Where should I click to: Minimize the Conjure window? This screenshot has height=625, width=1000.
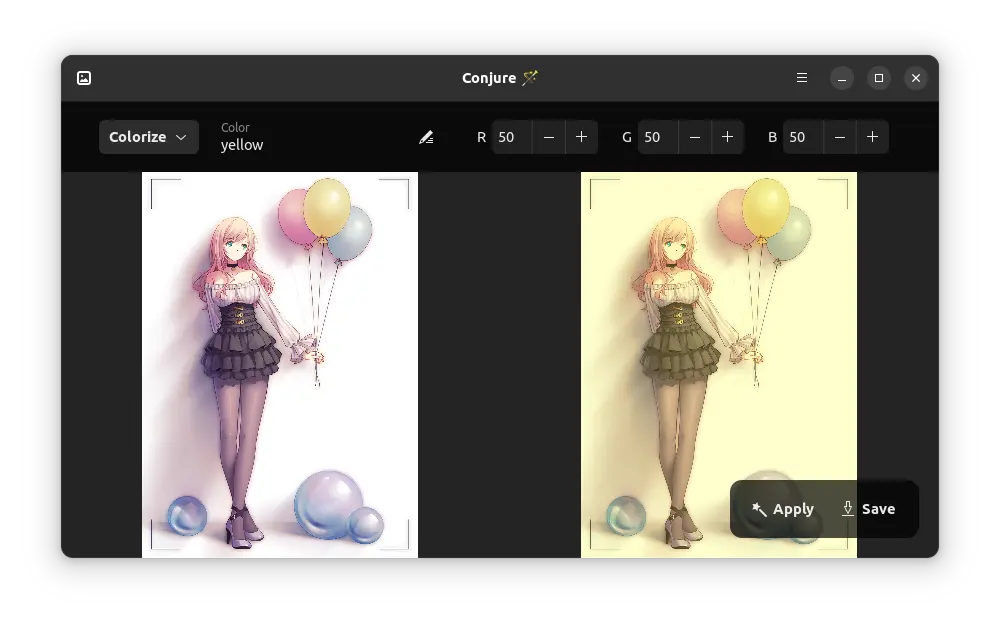[x=842, y=78]
